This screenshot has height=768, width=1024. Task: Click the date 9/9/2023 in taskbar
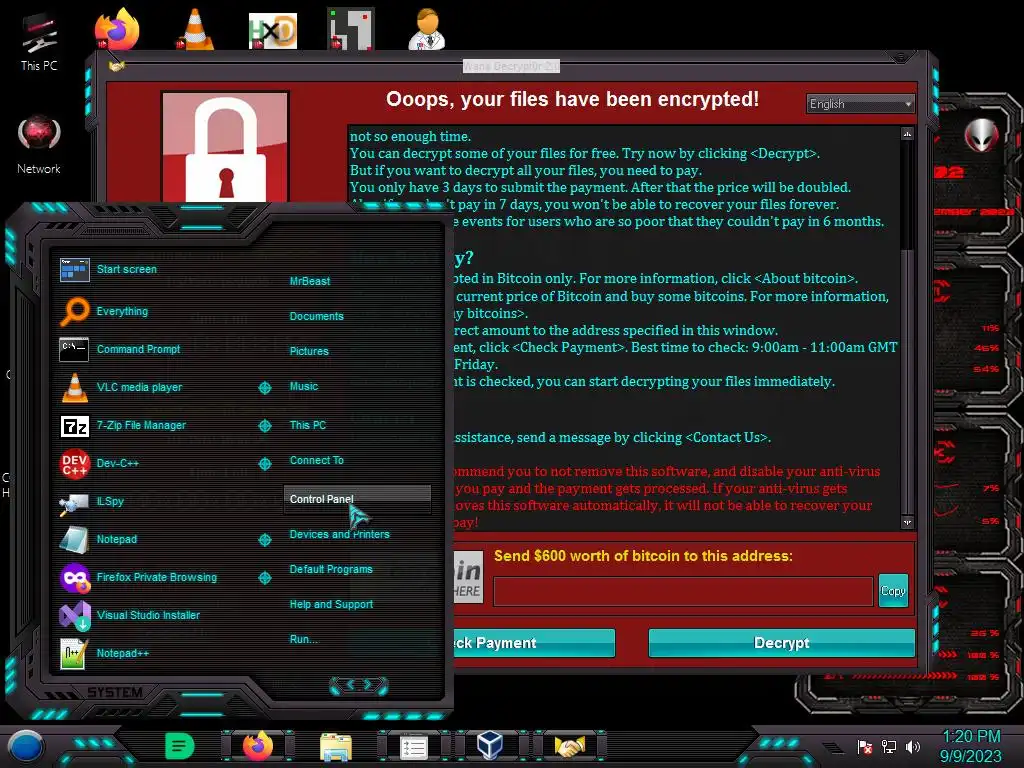click(970, 757)
